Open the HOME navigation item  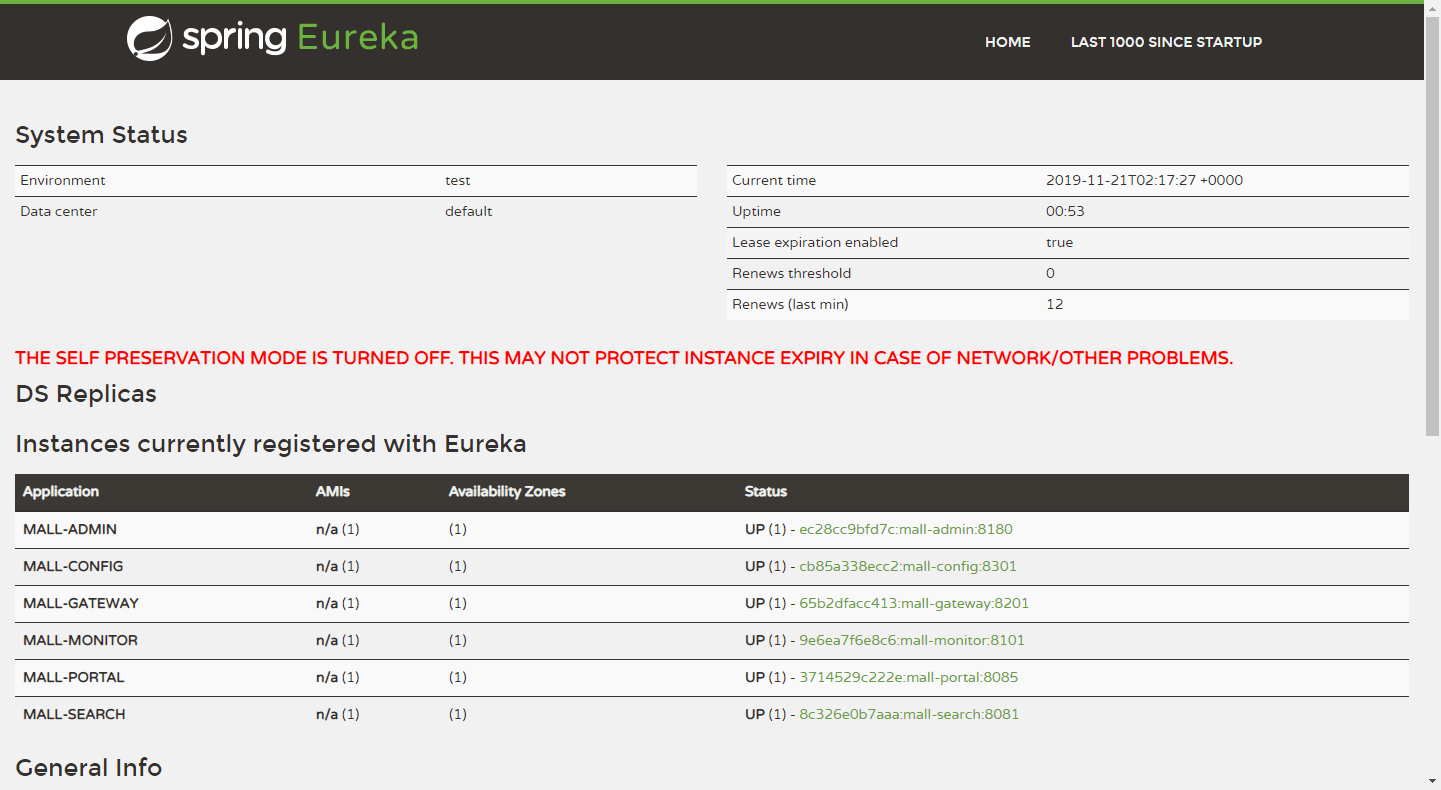(1007, 42)
